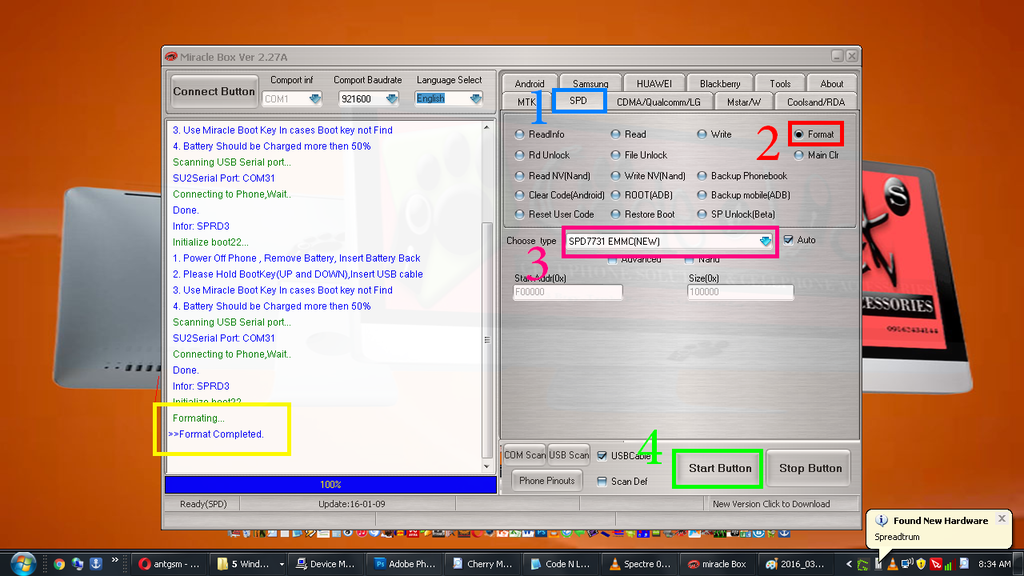Switch to the MTK tab
This screenshot has width=1024, height=576.
pyautogui.click(x=527, y=101)
